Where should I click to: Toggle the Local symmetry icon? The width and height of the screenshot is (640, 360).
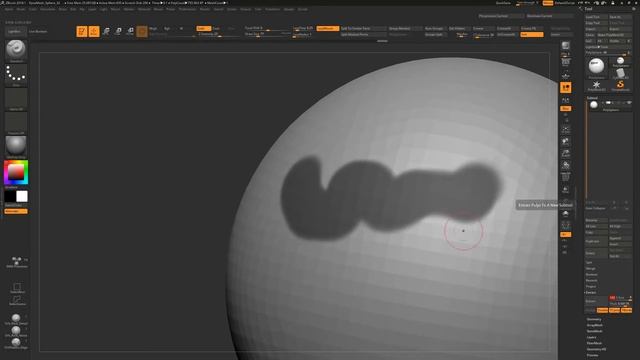pos(566,100)
